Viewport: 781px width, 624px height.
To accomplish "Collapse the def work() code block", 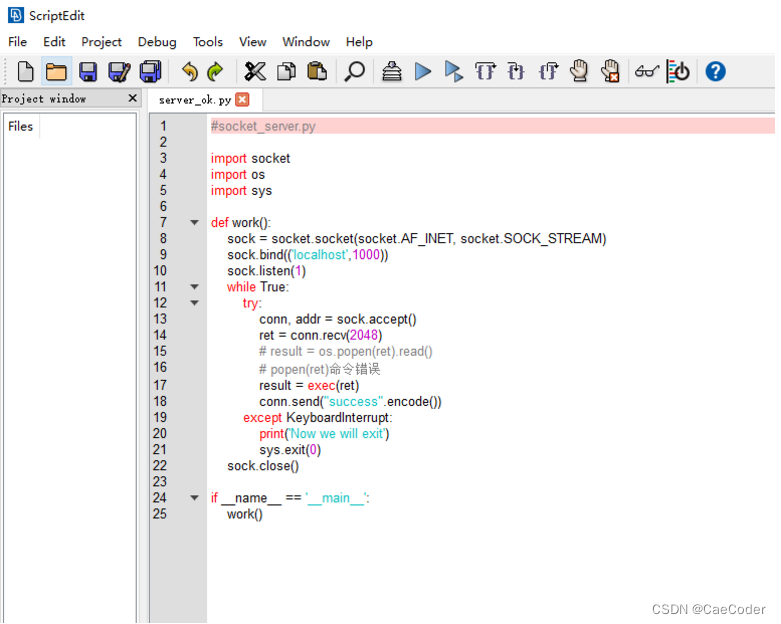I will click(x=194, y=223).
